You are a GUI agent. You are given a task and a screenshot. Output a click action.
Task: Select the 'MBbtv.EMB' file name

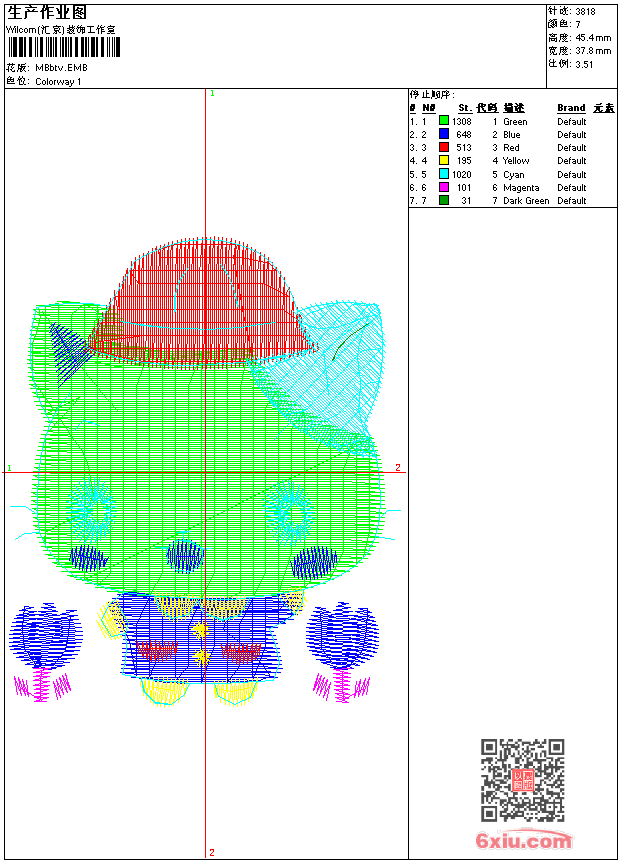point(61,68)
